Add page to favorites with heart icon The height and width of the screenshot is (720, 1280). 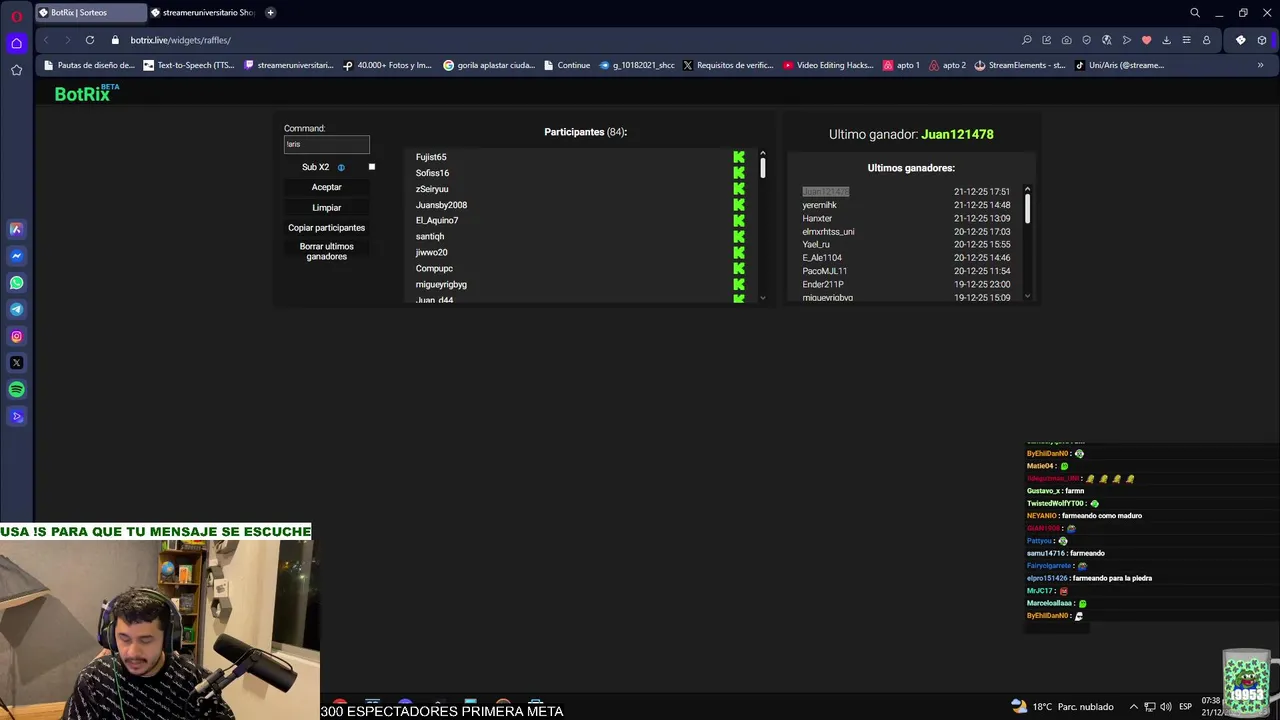point(1146,40)
